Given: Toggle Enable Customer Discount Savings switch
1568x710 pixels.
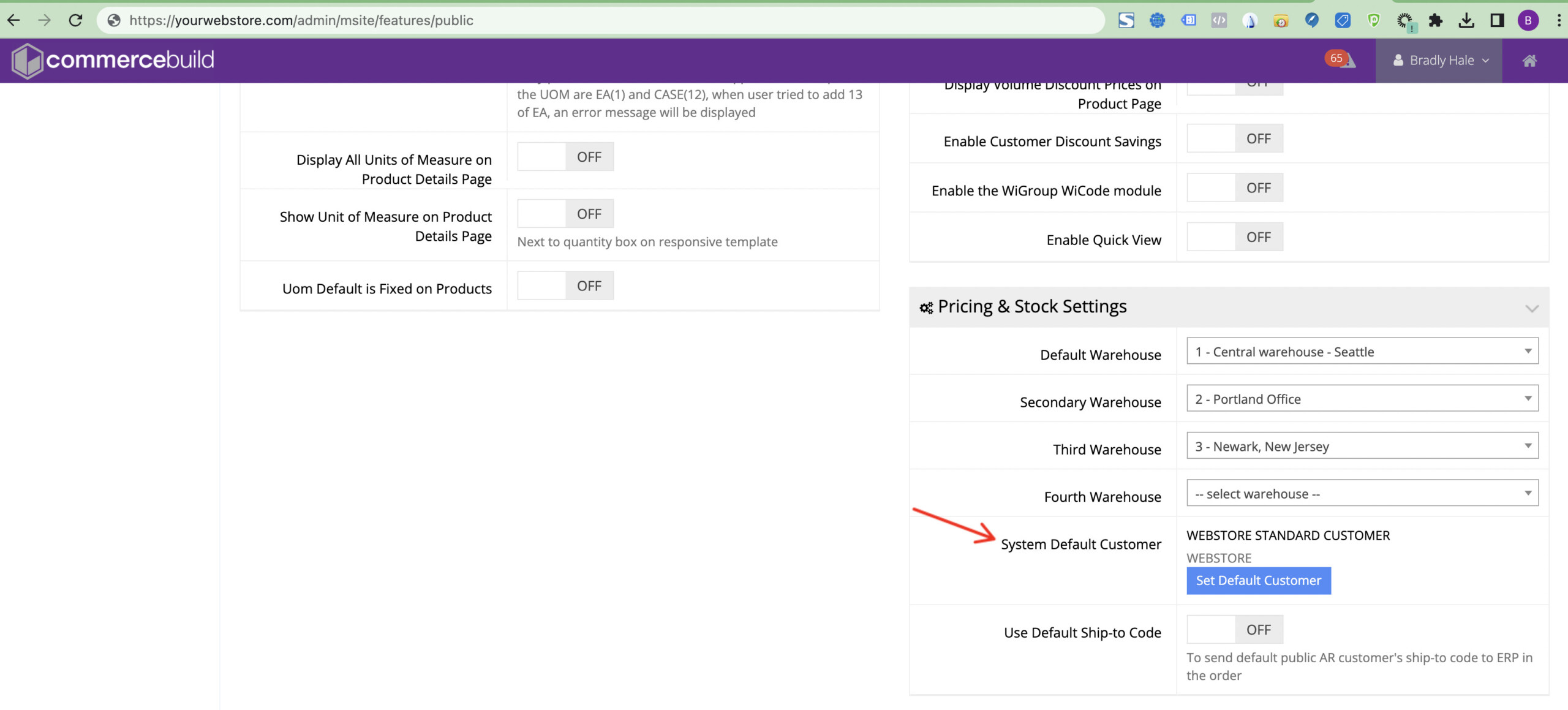Looking at the screenshot, I should tap(1234, 139).
